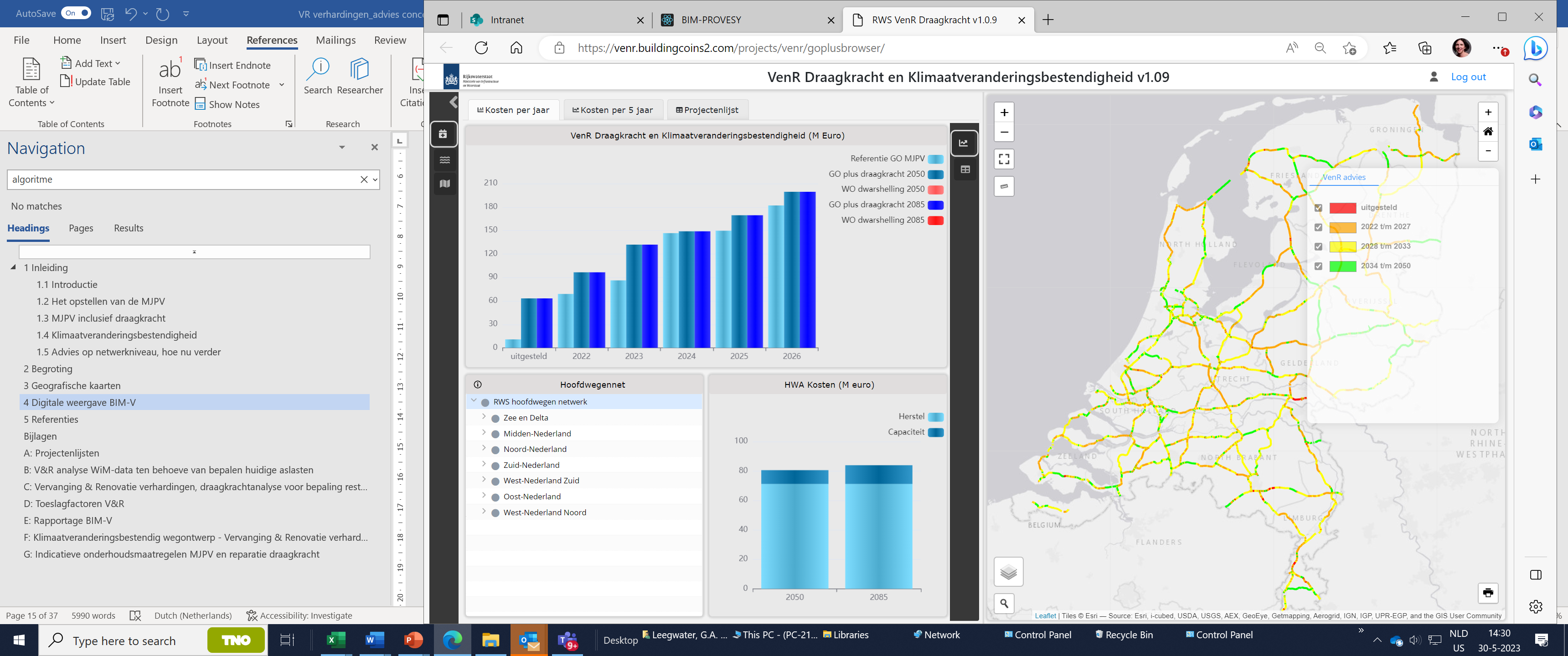The width and height of the screenshot is (1568, 656).
Task: Open Bing chat icon in Edge sidebar
Action: pos(1536,48)
